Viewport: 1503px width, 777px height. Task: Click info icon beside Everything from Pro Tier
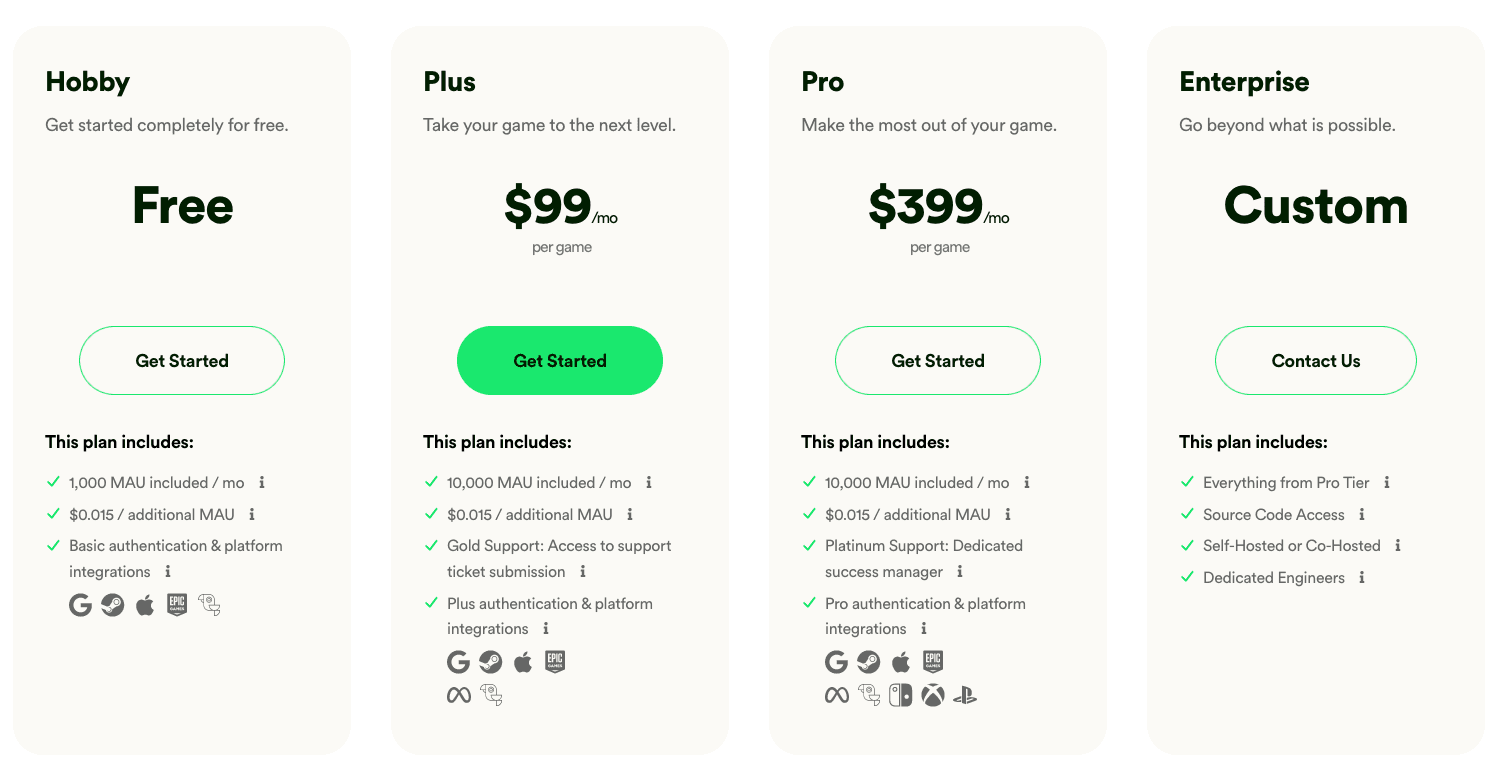[x=1387, y=482]
